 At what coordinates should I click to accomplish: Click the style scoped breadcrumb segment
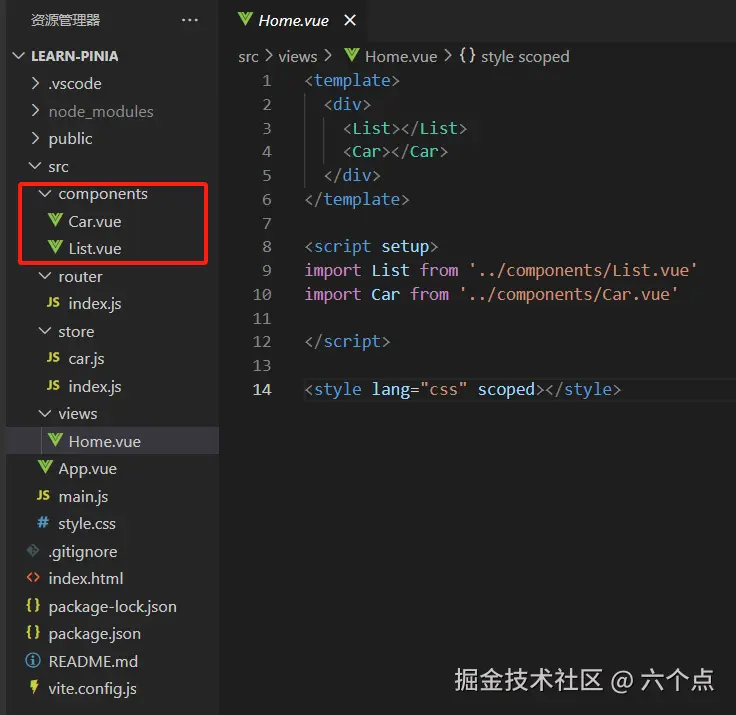pos(525,57)
